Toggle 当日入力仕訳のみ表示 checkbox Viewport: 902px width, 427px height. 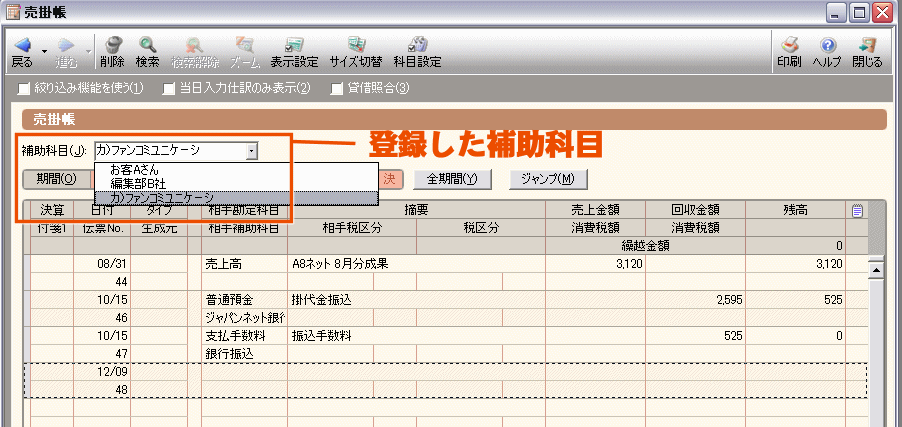pyautogui.click(x=168, y=89)
